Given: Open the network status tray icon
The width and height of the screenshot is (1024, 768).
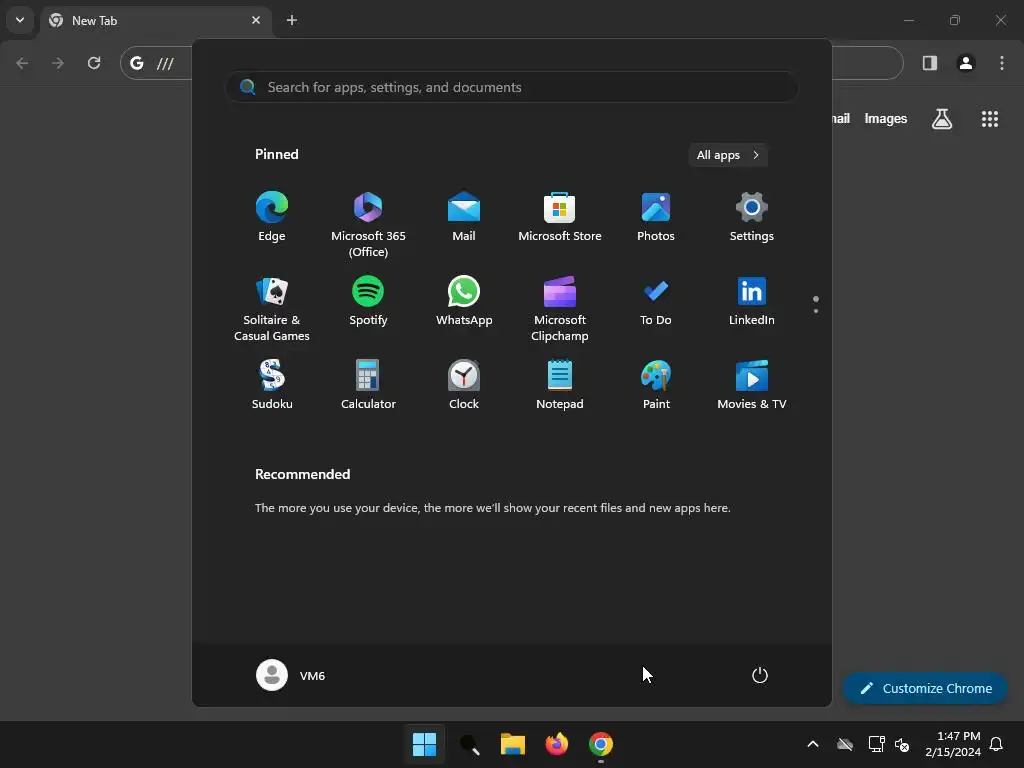Looking at the screenshot, I should click(x=876, y=744).
